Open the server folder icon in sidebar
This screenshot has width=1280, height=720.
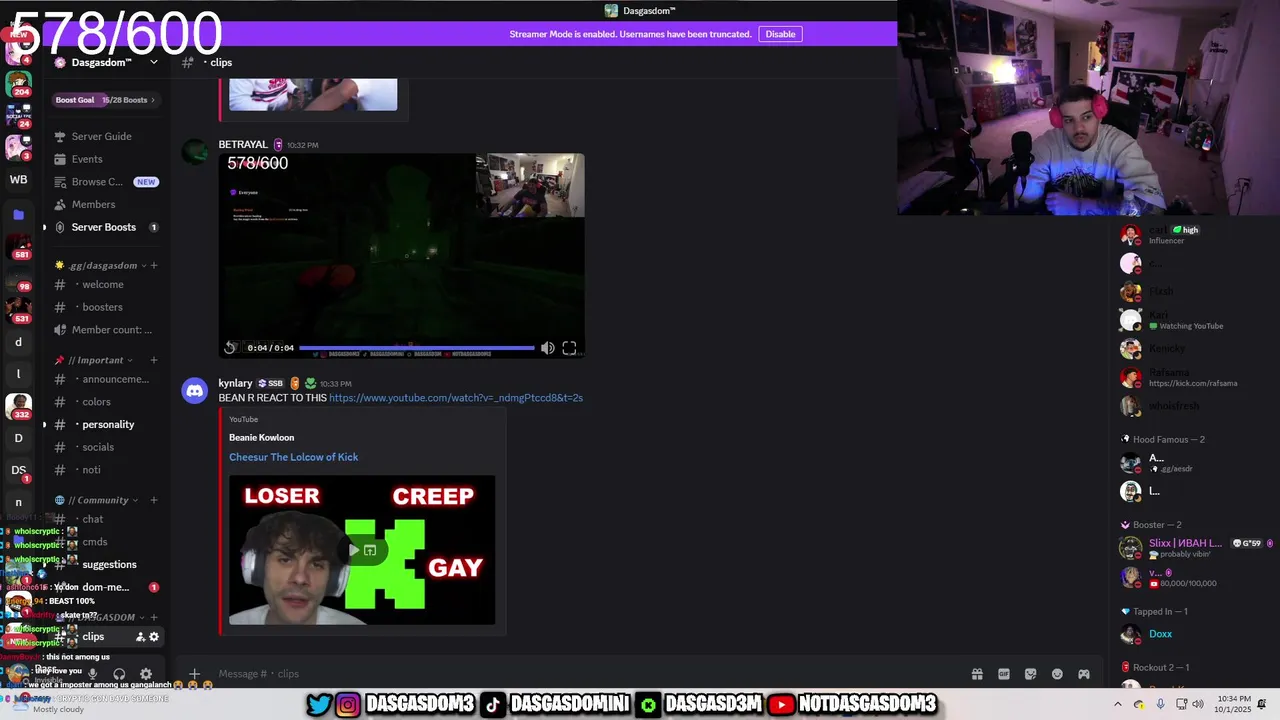pos(18,215)
